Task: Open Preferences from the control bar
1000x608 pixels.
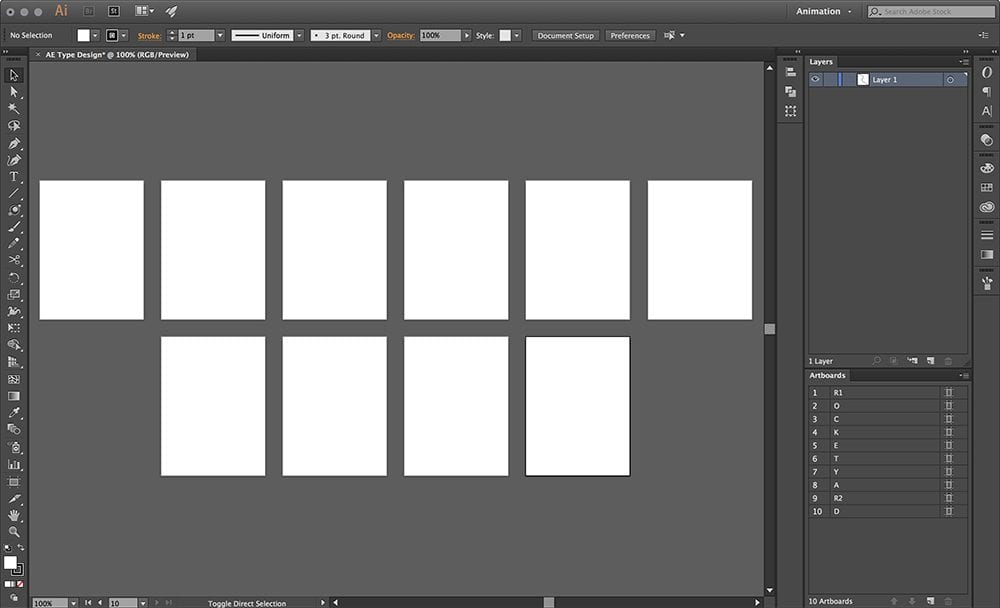Action: 630,35
